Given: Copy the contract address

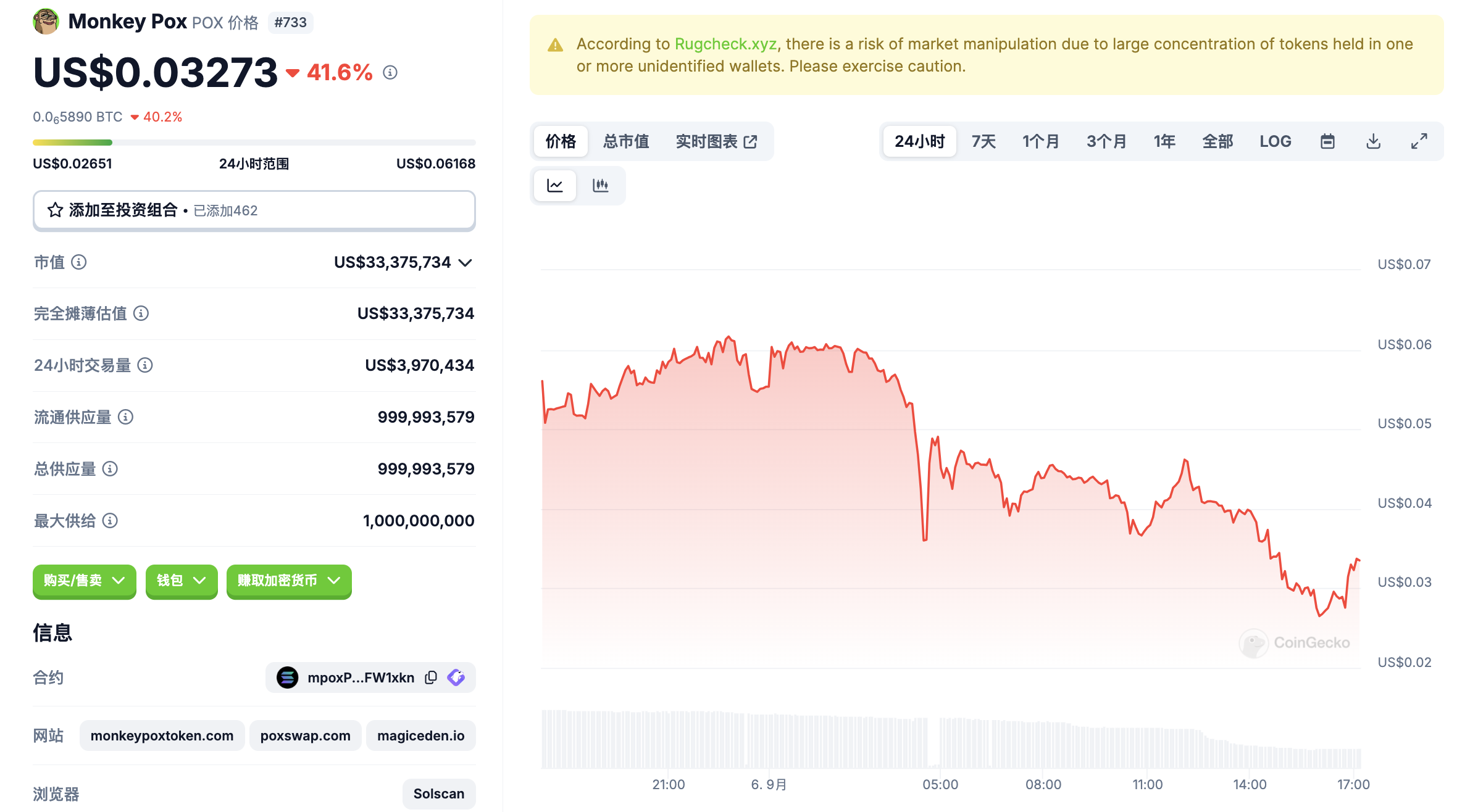Looking at the screenshot, I should pyautogui.click(x=431, y=677).
